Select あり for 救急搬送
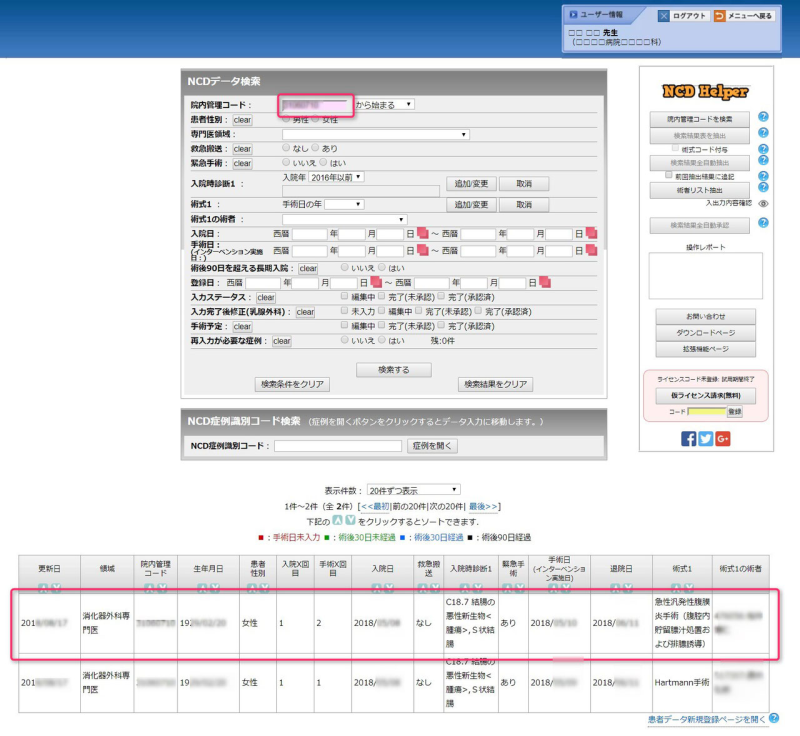 (x=315, y=147)
